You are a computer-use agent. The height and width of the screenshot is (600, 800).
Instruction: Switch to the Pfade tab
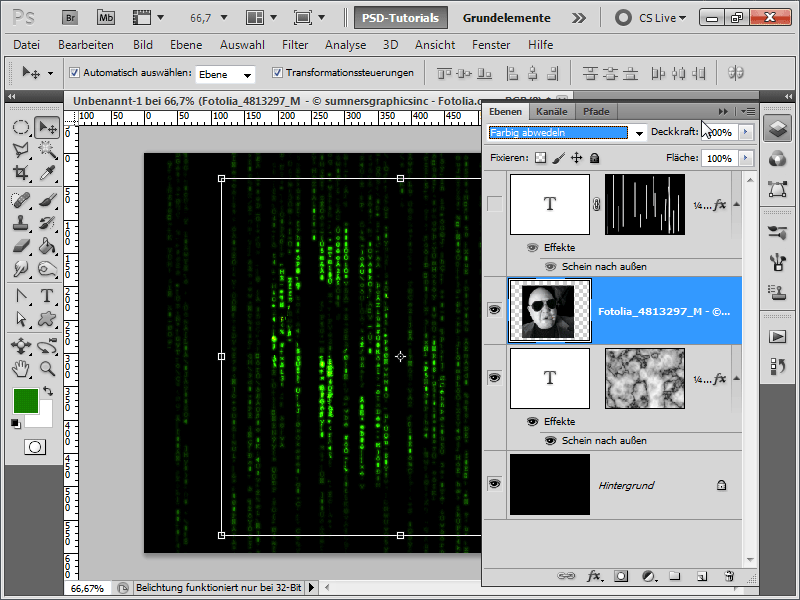coord(596,111)
